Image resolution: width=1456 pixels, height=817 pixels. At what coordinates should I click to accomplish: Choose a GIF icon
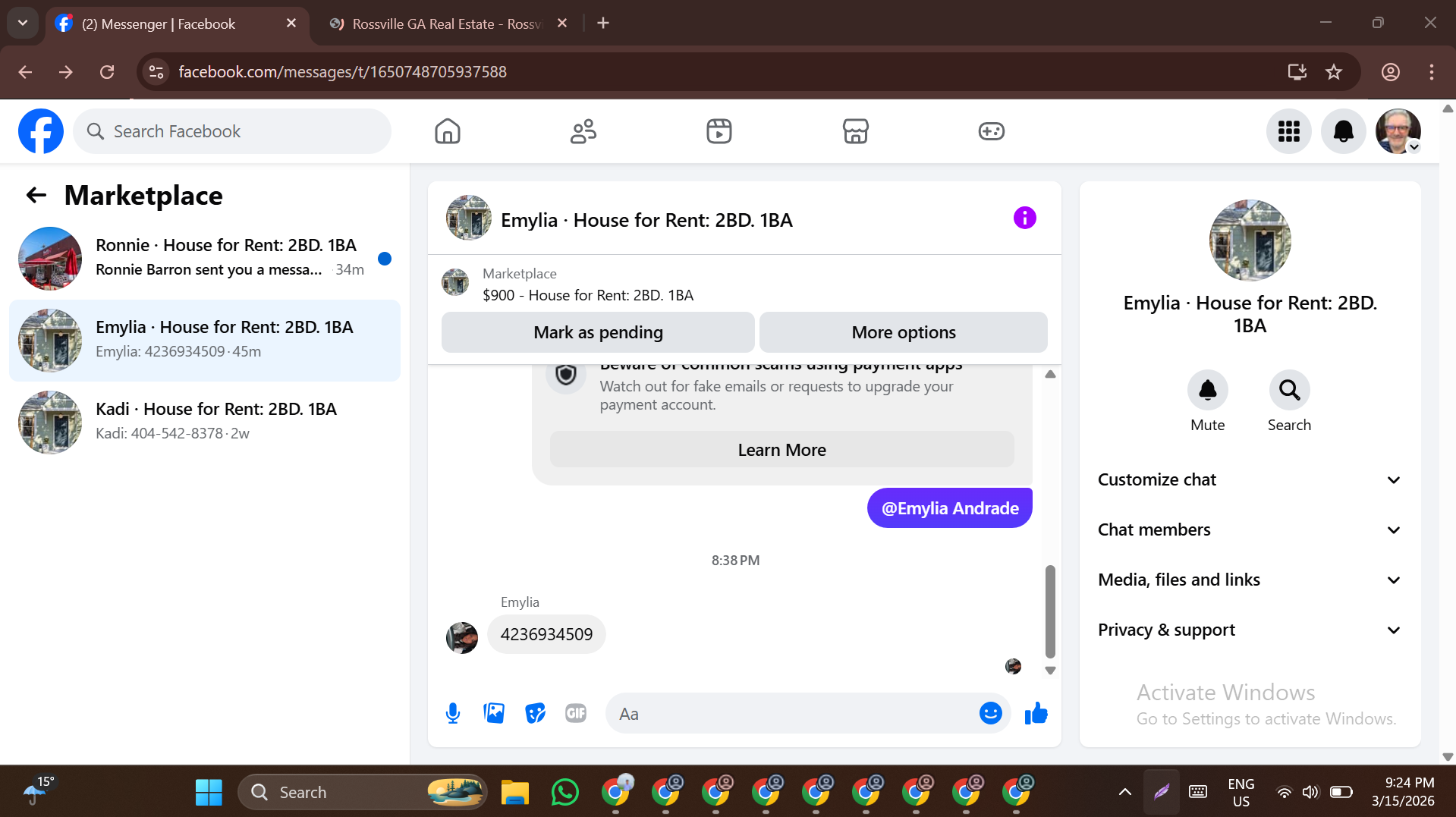pos(576,713)
